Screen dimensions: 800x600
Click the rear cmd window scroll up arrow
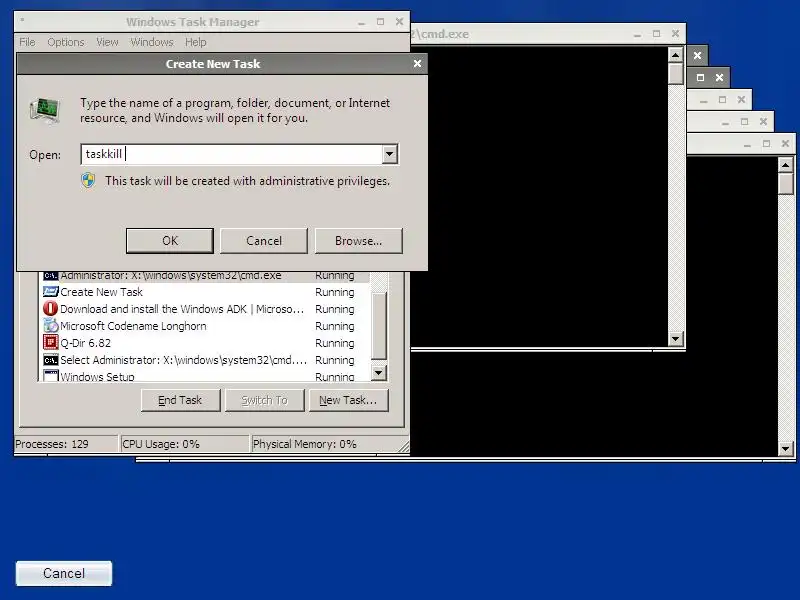click(785, 164)
